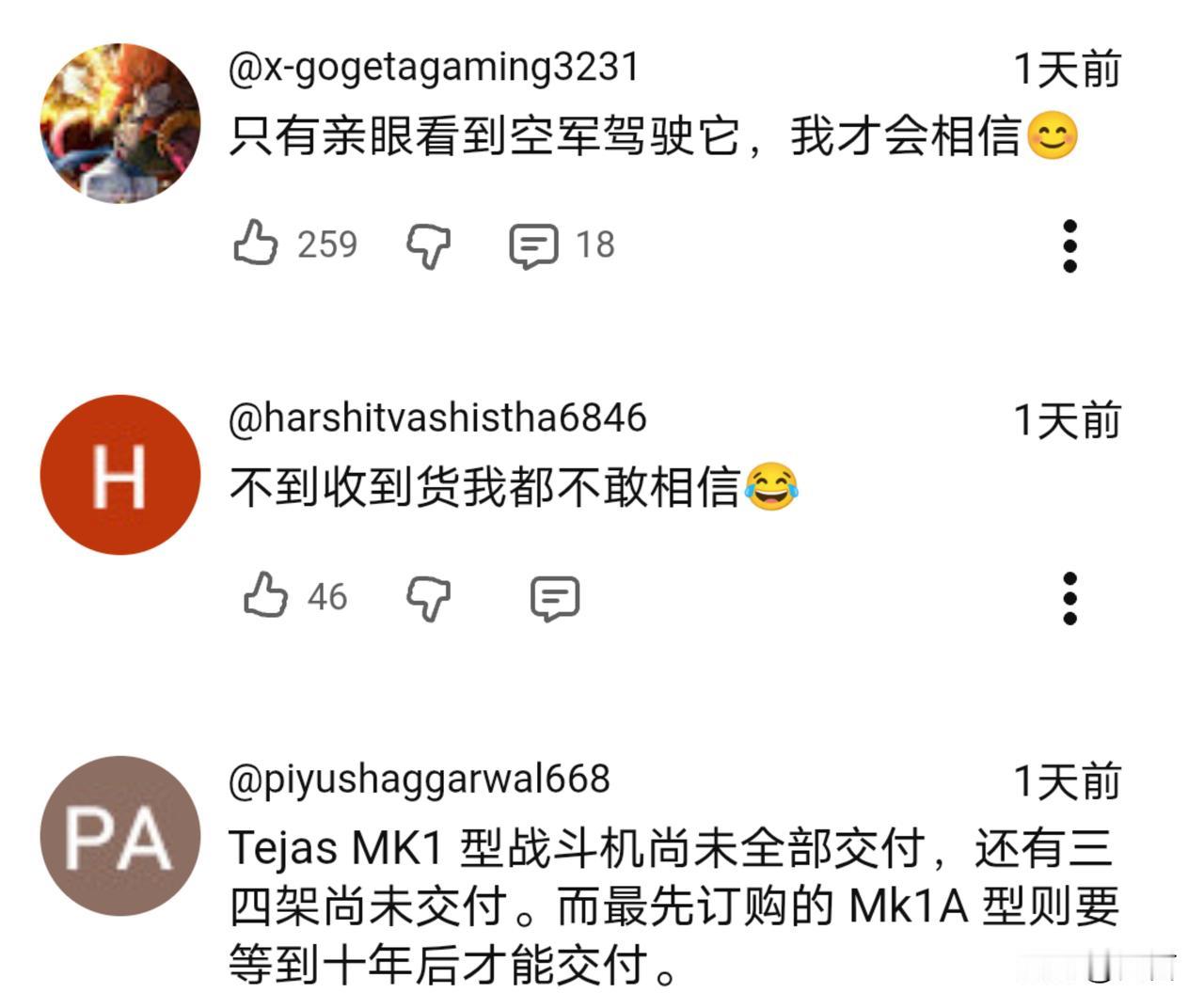This screenshot has width=1204, height=1008.
Task: Visit @x-gogetagaming3231 channel via username
Action: [x=434, y=68]
